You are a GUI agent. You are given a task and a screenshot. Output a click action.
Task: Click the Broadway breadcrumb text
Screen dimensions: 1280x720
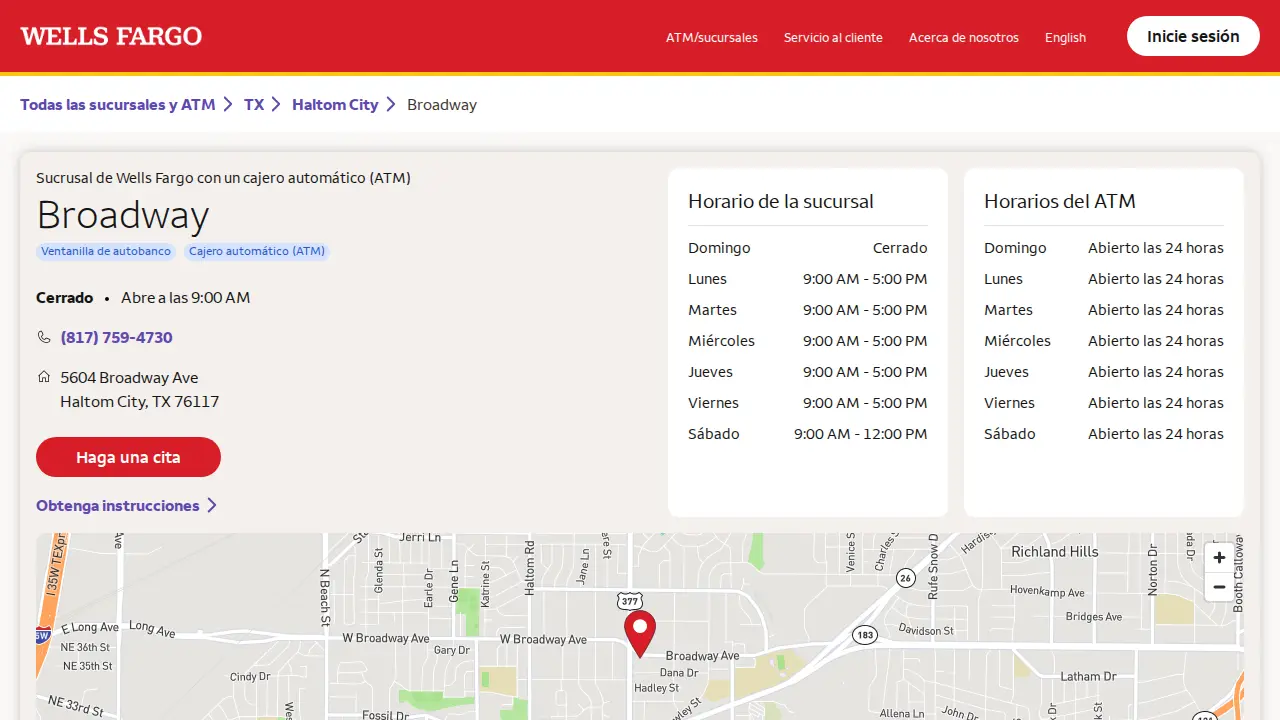click(x=442, y=104)
